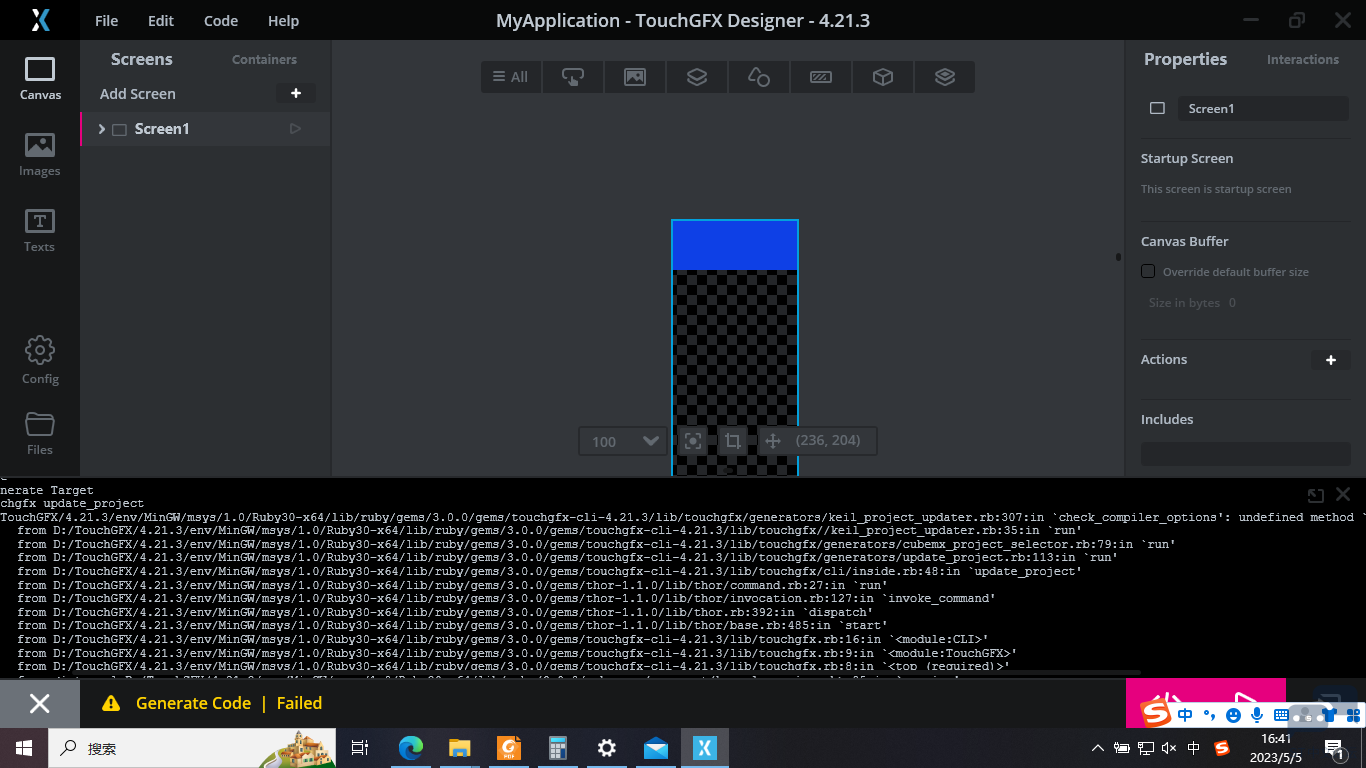
Task: Close the log output panel
Action: pyautogui.click(x=1343, y=495)
